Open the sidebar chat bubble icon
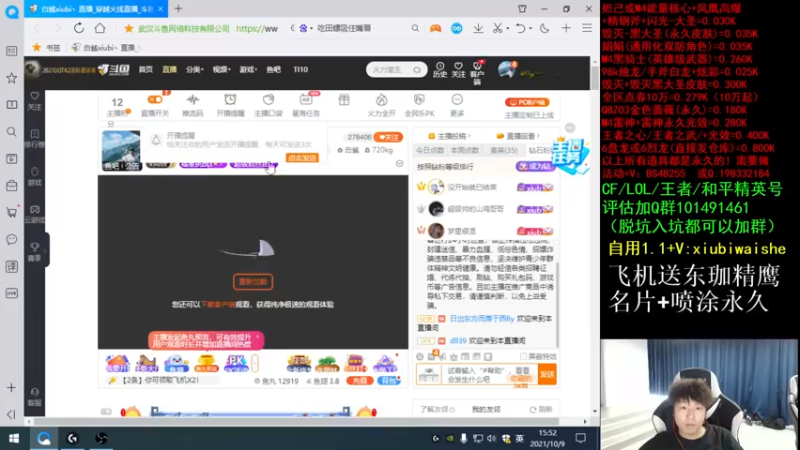Image resolution: width=800 pixels, height=450 pixels. click(x=11, y=239)
